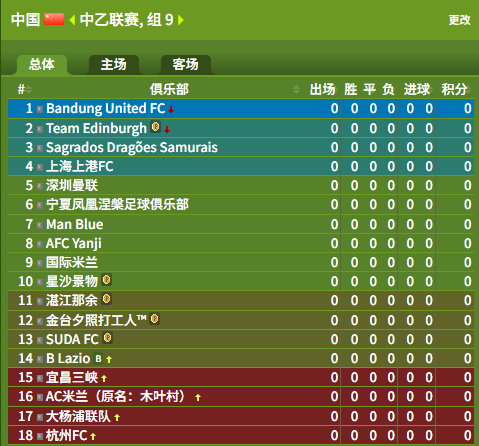
Task: Open the 上海上港FC club link
Action: click(80, 166)
